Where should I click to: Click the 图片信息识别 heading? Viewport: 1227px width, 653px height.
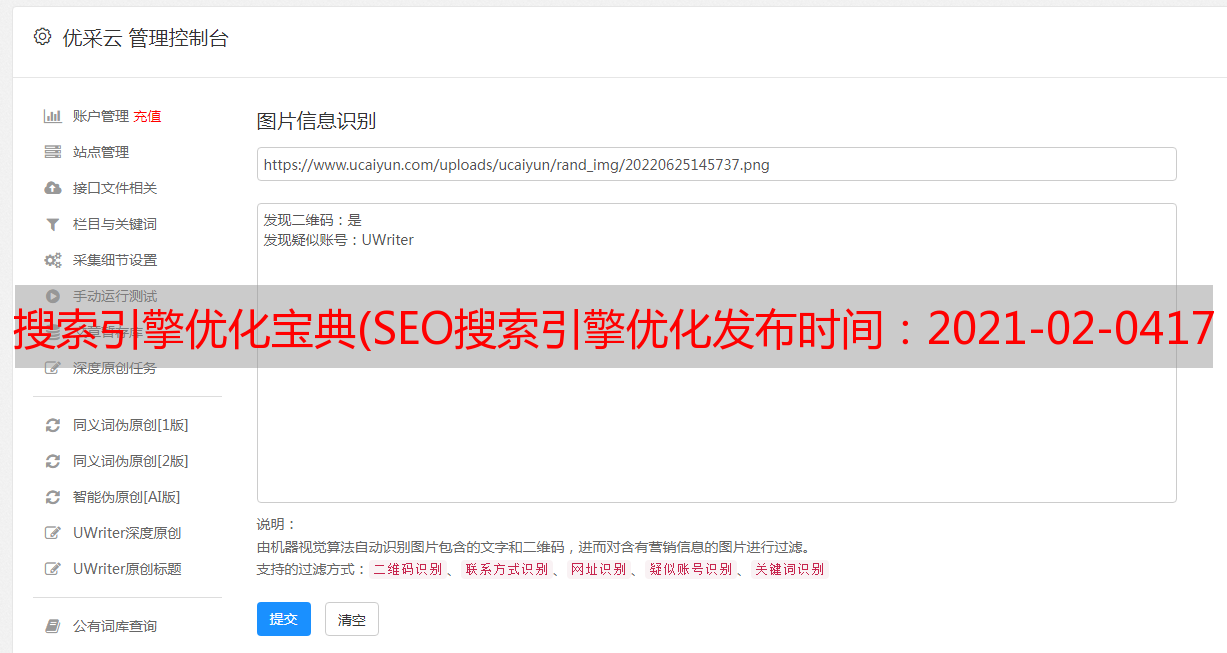316,121
